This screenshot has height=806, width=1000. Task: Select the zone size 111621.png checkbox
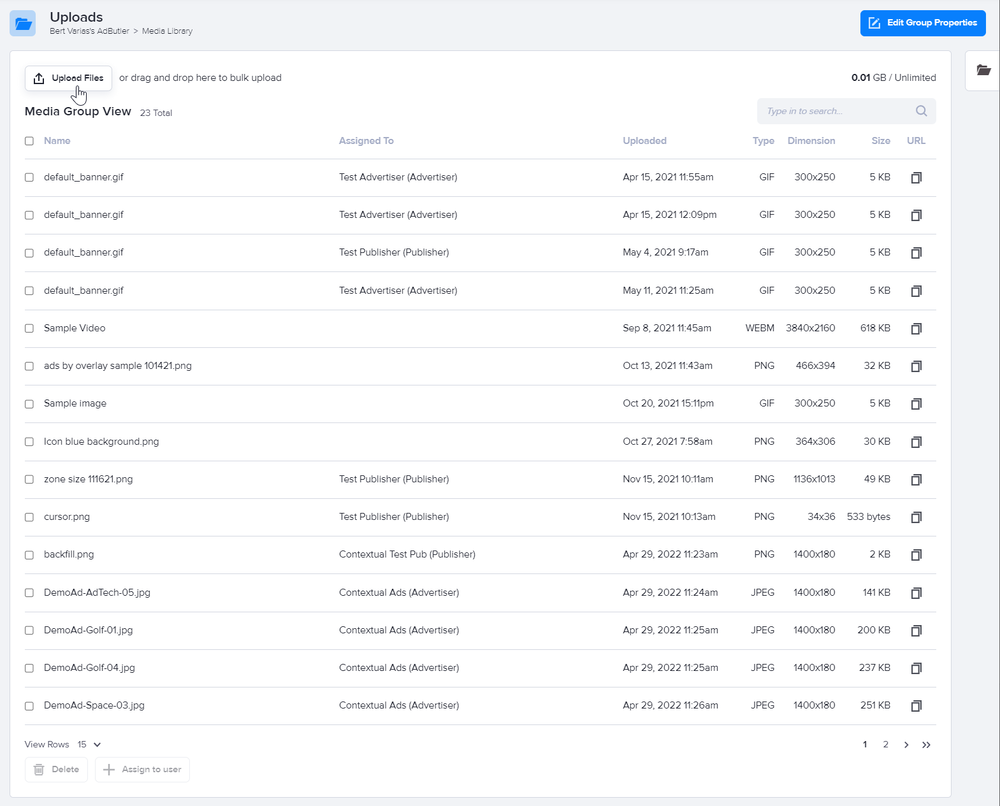point(29,480)
